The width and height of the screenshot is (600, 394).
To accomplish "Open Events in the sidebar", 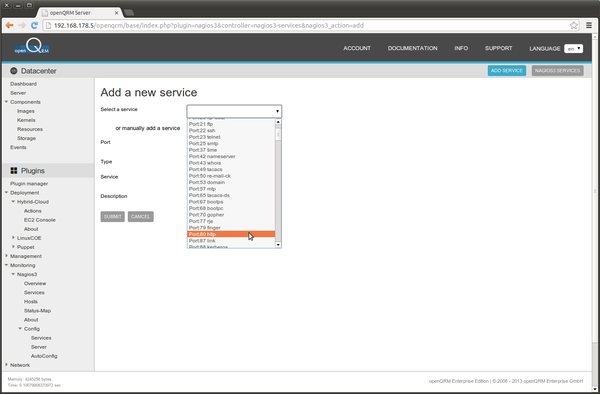I will (18, 147).
